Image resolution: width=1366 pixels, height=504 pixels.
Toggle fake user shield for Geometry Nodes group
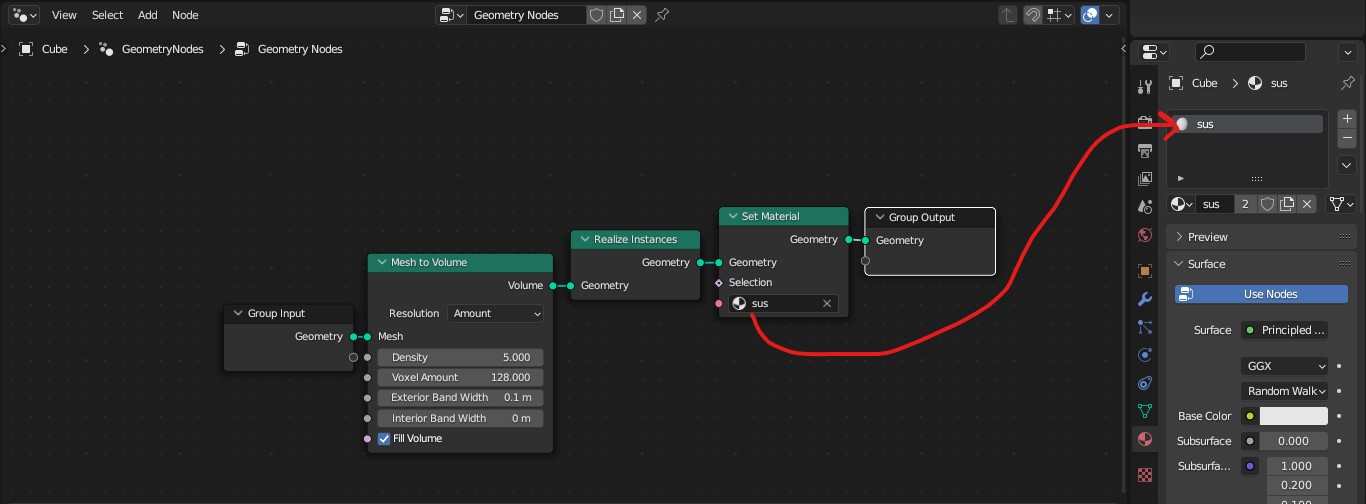click(x=596, y=15)
